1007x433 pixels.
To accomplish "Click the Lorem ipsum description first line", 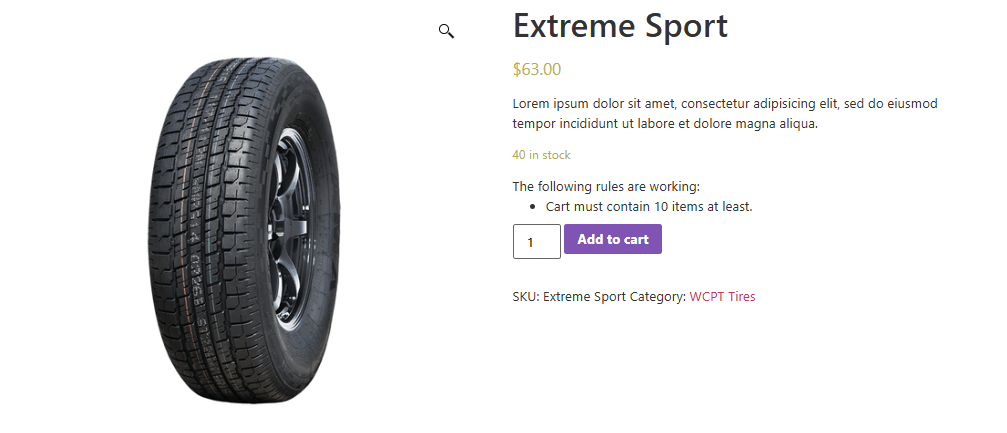I will 724,103.
